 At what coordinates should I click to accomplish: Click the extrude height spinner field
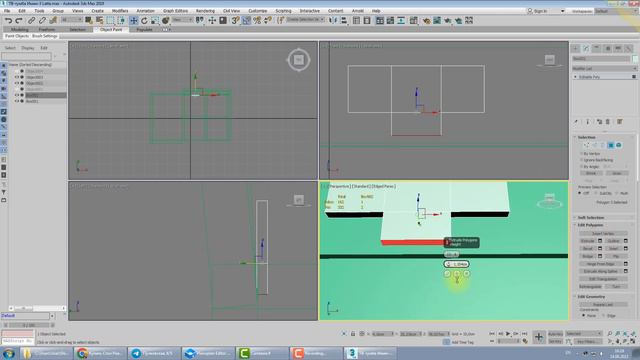tap(456, 264)
